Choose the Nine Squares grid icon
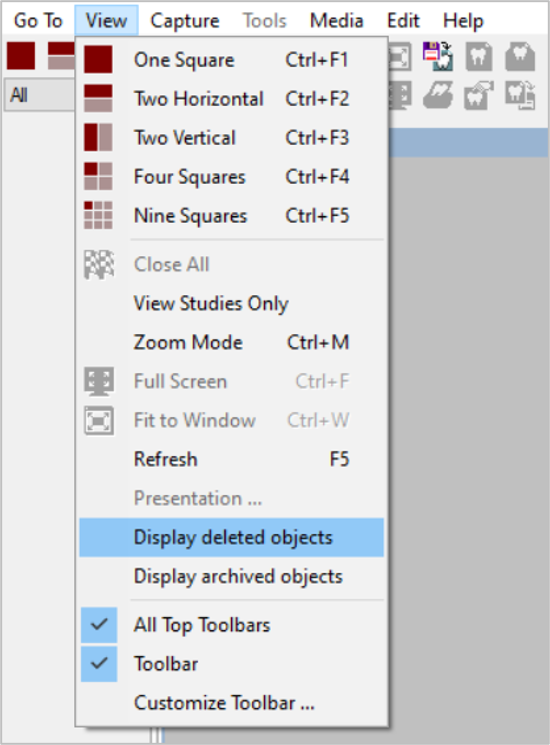Image resolution: width=550 pixels, height=745 pixels. coord(98,215)
